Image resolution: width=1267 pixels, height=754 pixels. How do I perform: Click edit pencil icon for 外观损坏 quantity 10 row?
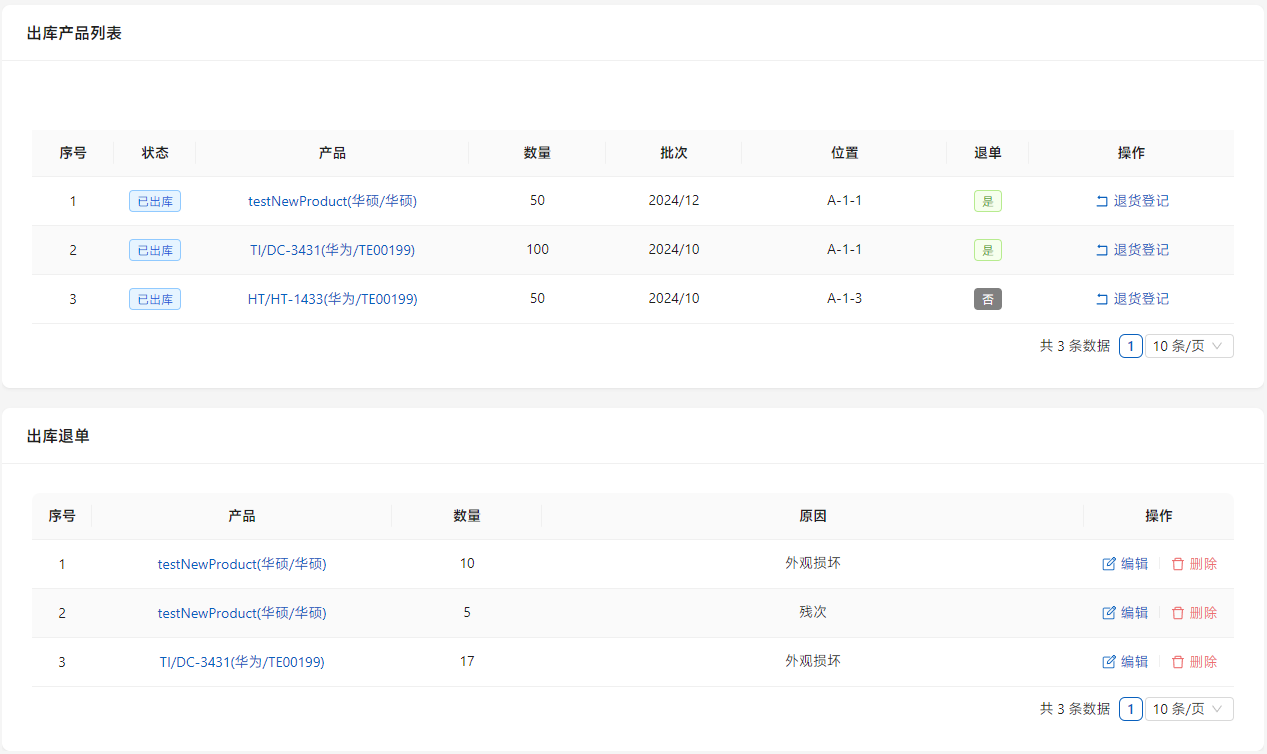[1109, 564]
